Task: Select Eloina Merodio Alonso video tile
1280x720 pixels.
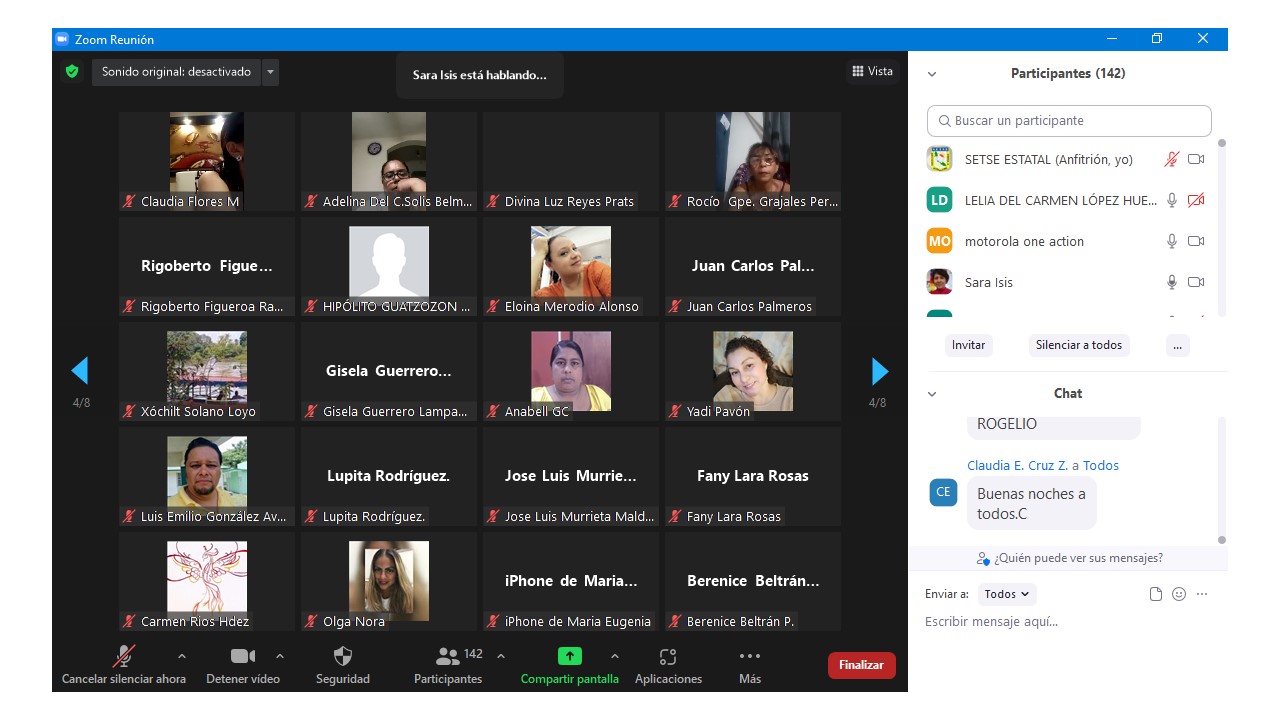Action: click(571, 266)
